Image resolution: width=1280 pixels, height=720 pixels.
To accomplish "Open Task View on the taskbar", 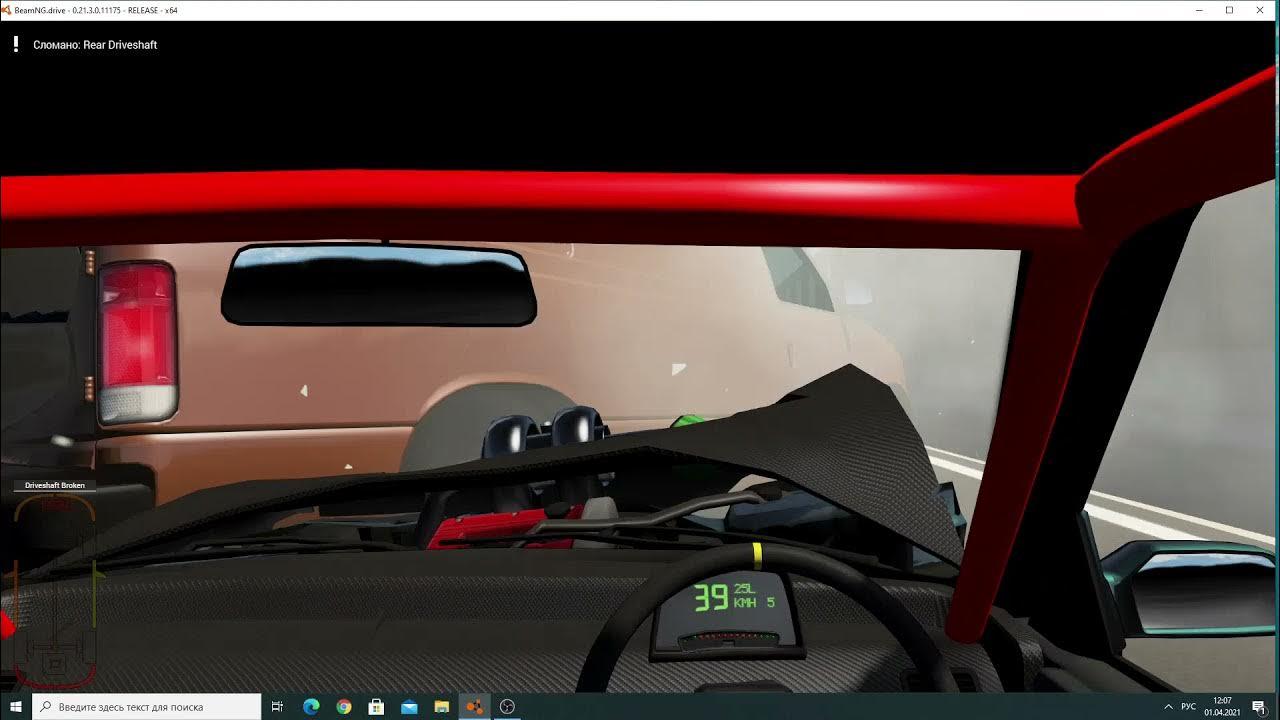I will [278, 707].
